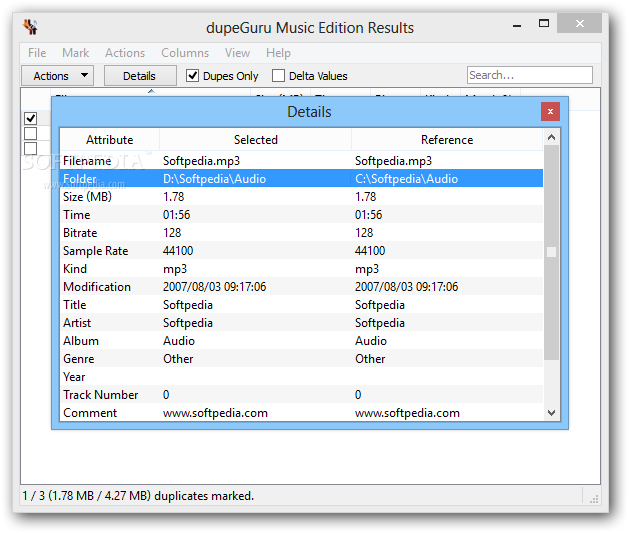Uncheck the first marked result row checkbox
Viewport: 629px width, 533px height.
coord(30,118)
